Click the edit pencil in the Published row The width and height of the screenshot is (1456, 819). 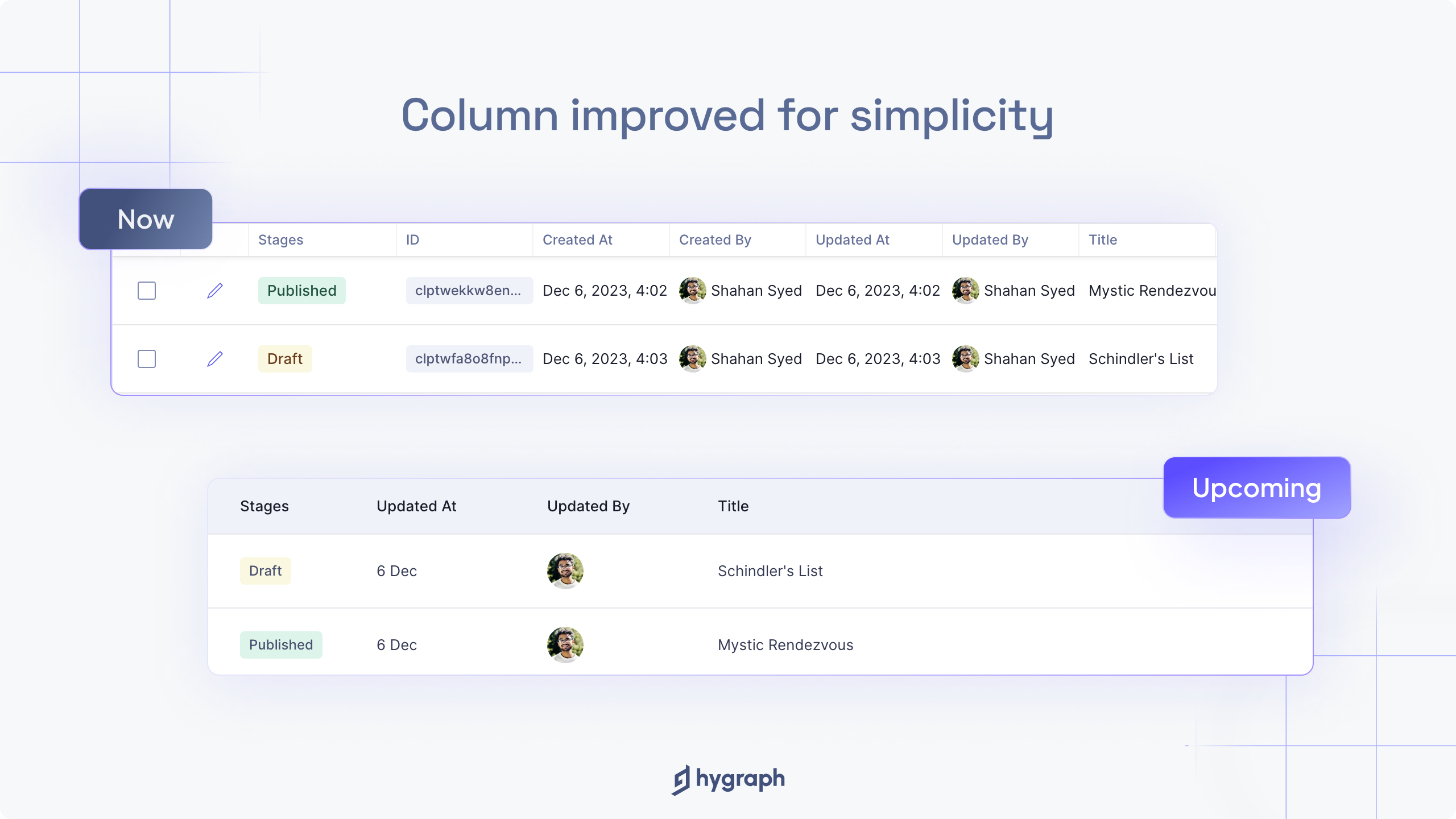point(215,291)
